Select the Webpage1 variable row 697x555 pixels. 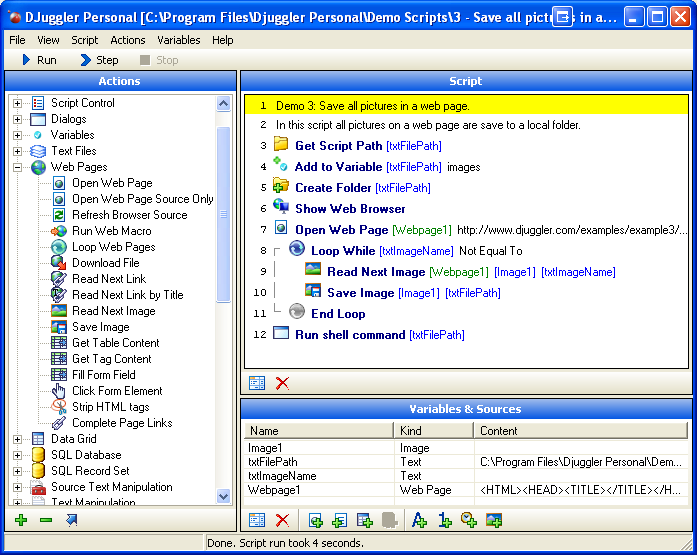465,490
